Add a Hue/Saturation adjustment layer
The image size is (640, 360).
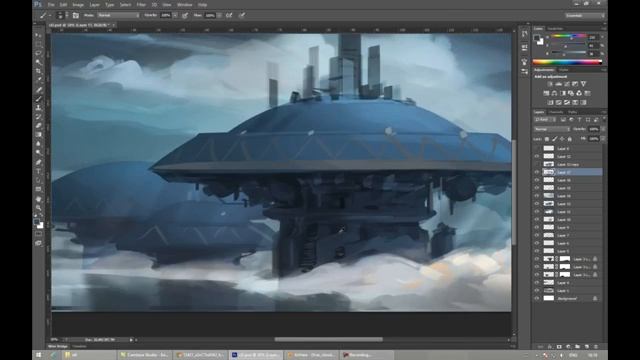(x=546, y=93)
